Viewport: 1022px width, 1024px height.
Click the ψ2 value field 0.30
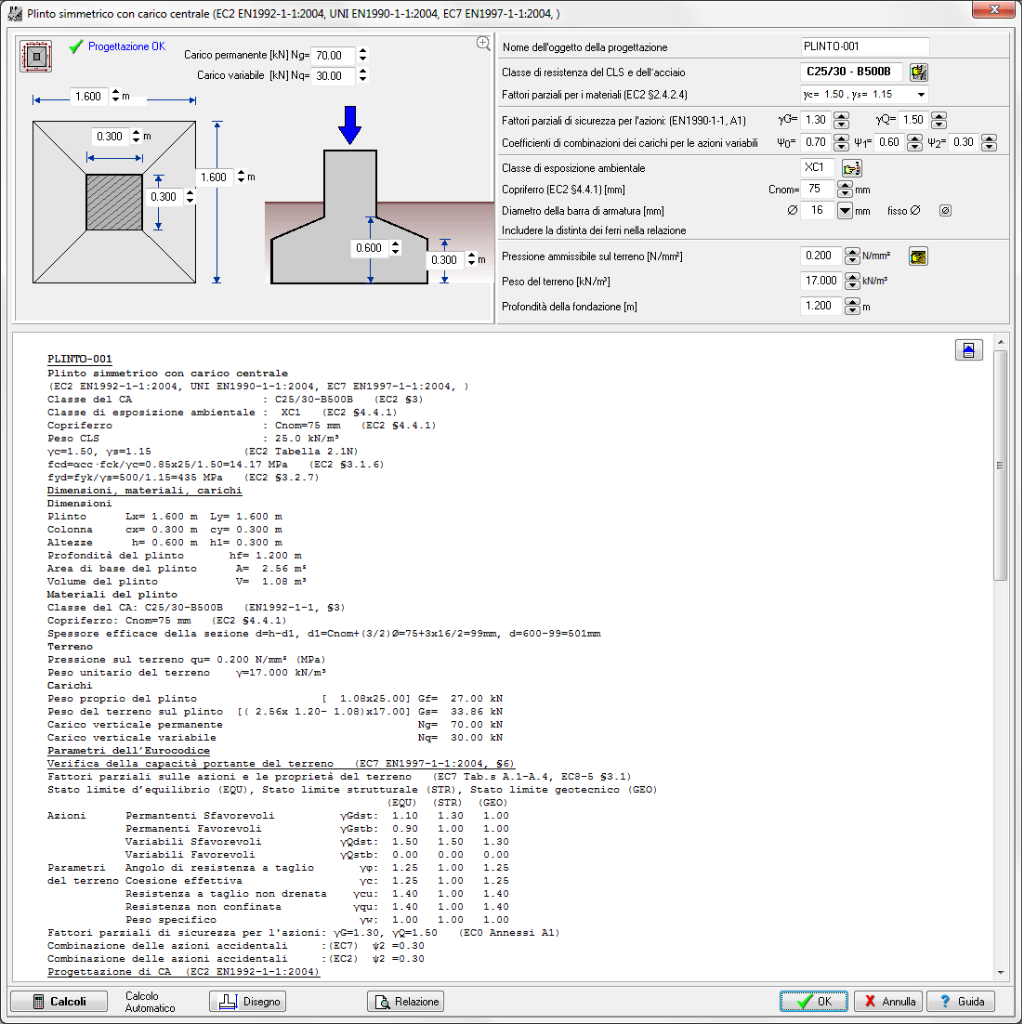click(x=965, y=142)
